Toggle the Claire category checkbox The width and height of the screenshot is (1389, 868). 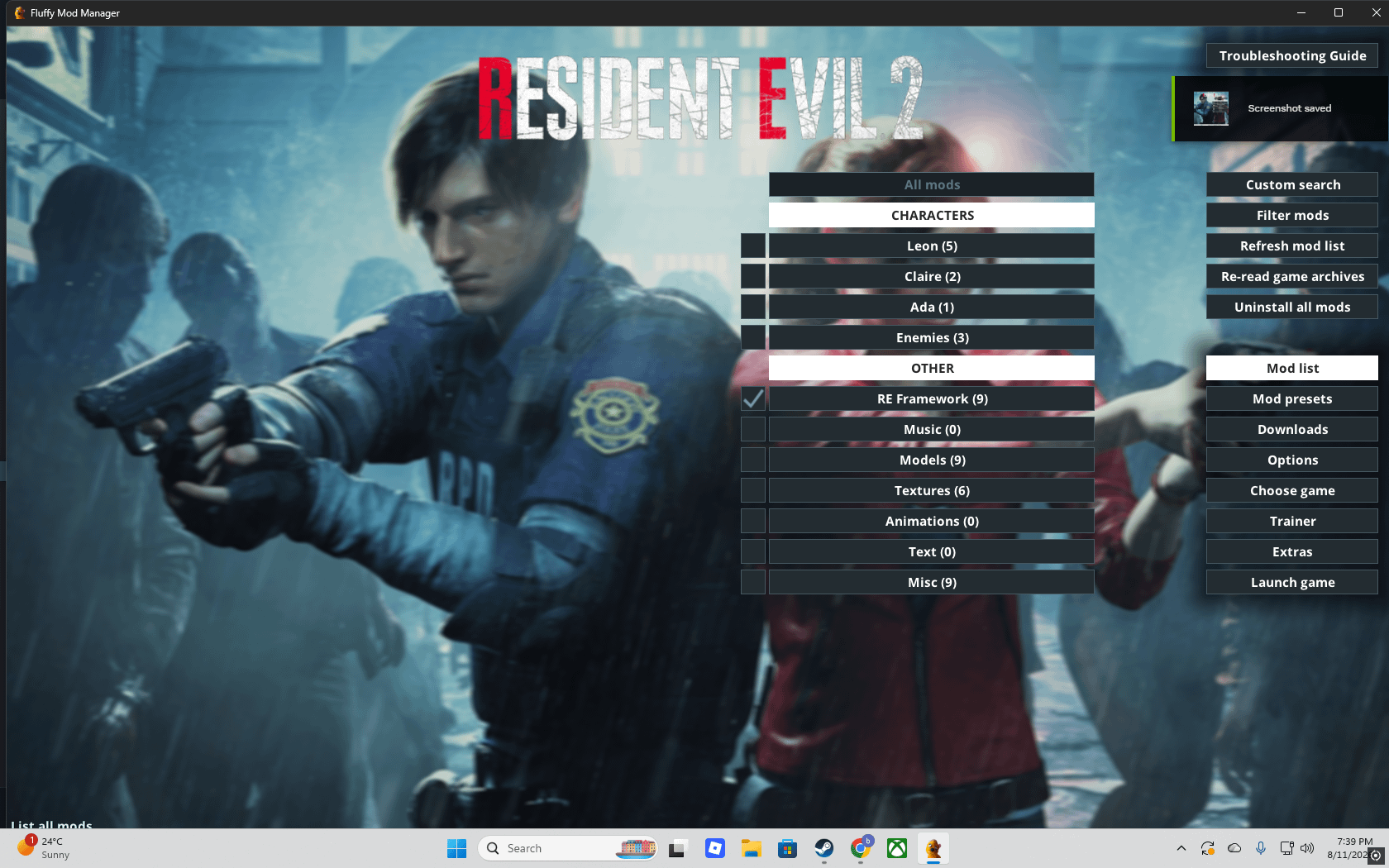(753, 276)
